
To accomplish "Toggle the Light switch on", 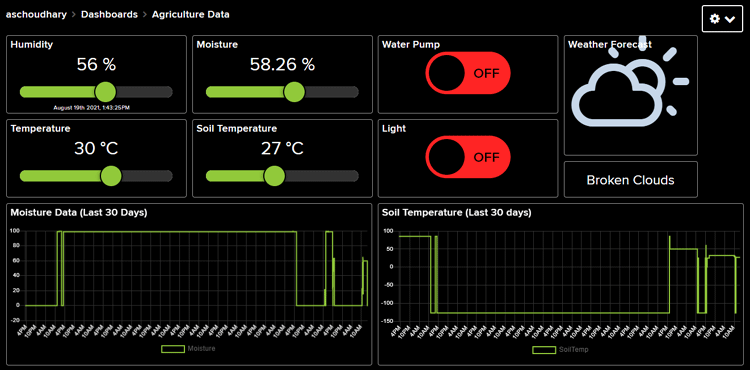I will point(468,157).
